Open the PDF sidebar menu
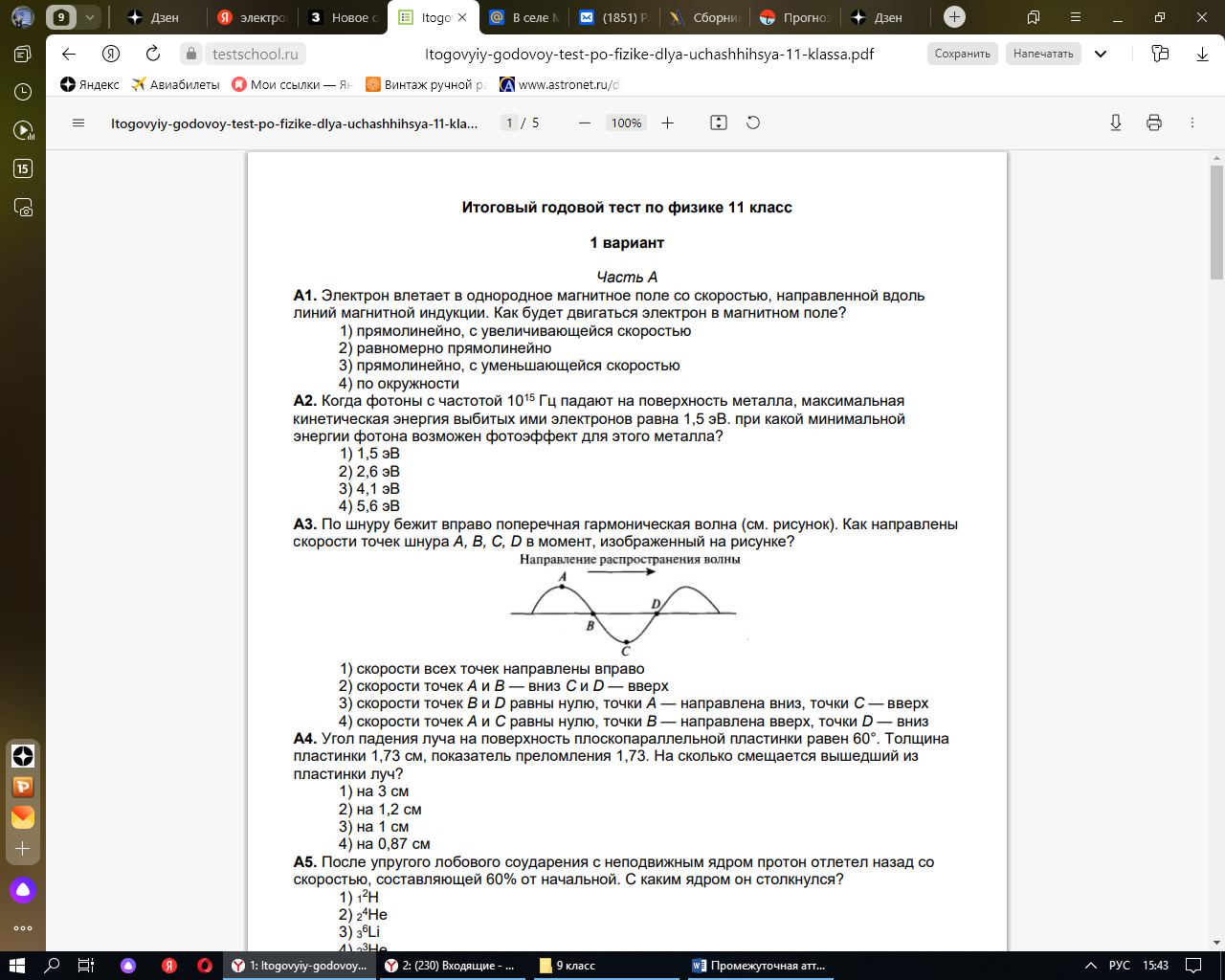This screenshot has width=1225, height=980. click(78, 122)
